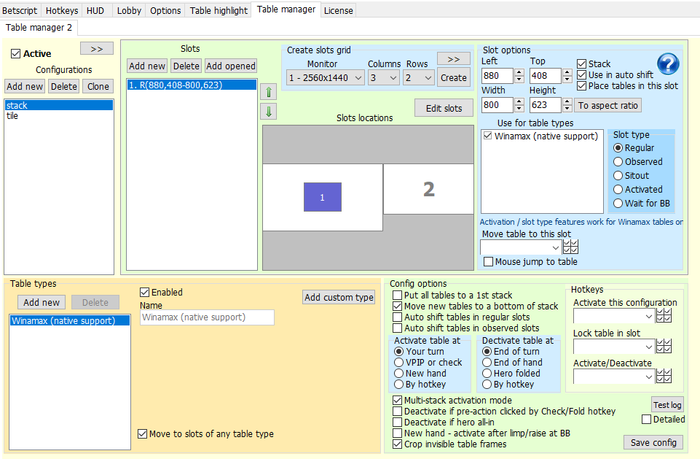Click the Clone configuration button
Image resolution: width=700 pixels, height=459 pixels.
pyautogui.click(x=98, y=86)
